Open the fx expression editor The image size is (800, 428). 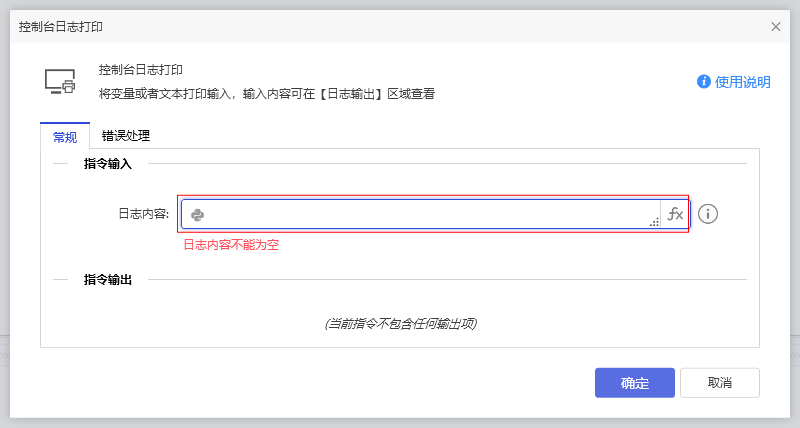coord(675,214)
